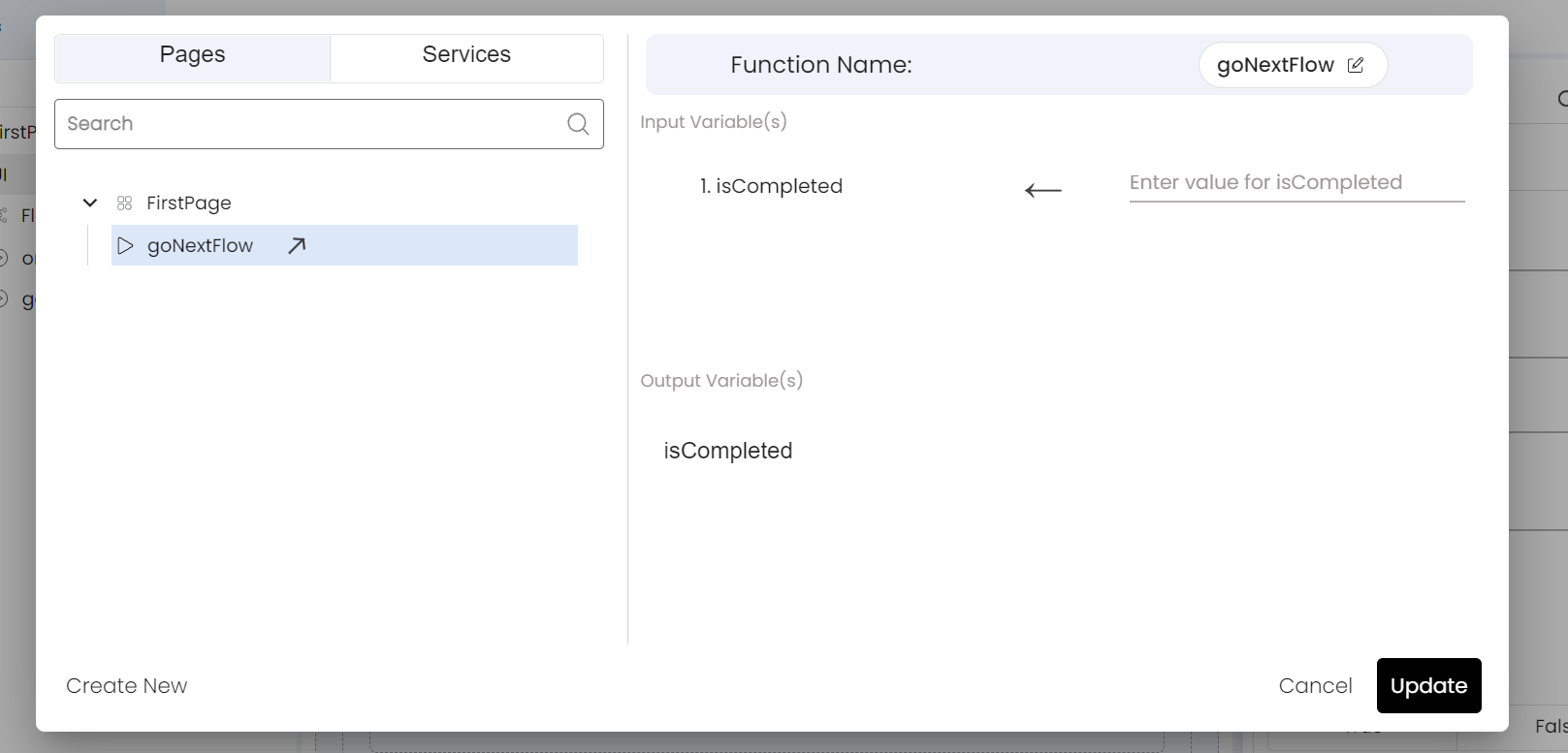Click the Create New link
The width and height of the screenshot is (1568, 753).
click(x=127, y=685)
